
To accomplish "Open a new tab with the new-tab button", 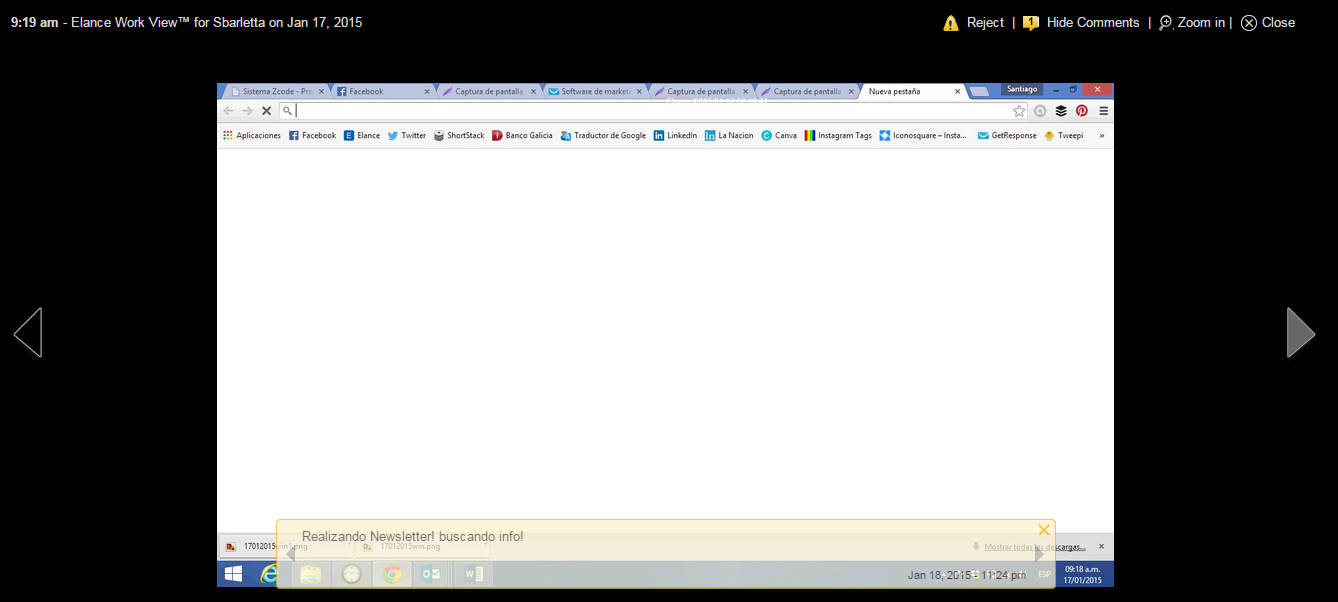I will point(980,91).
